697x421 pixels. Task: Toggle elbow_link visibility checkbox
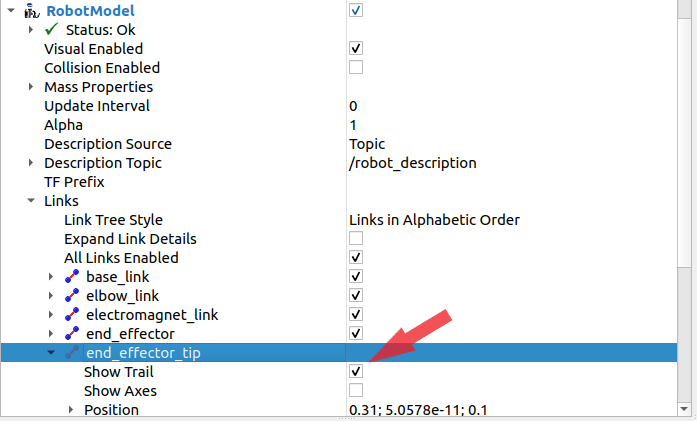(x=356, y=296)
